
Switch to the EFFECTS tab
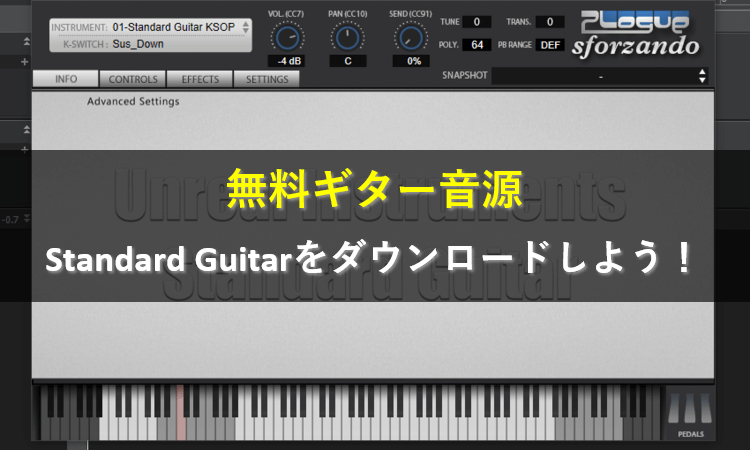[199, 79]
